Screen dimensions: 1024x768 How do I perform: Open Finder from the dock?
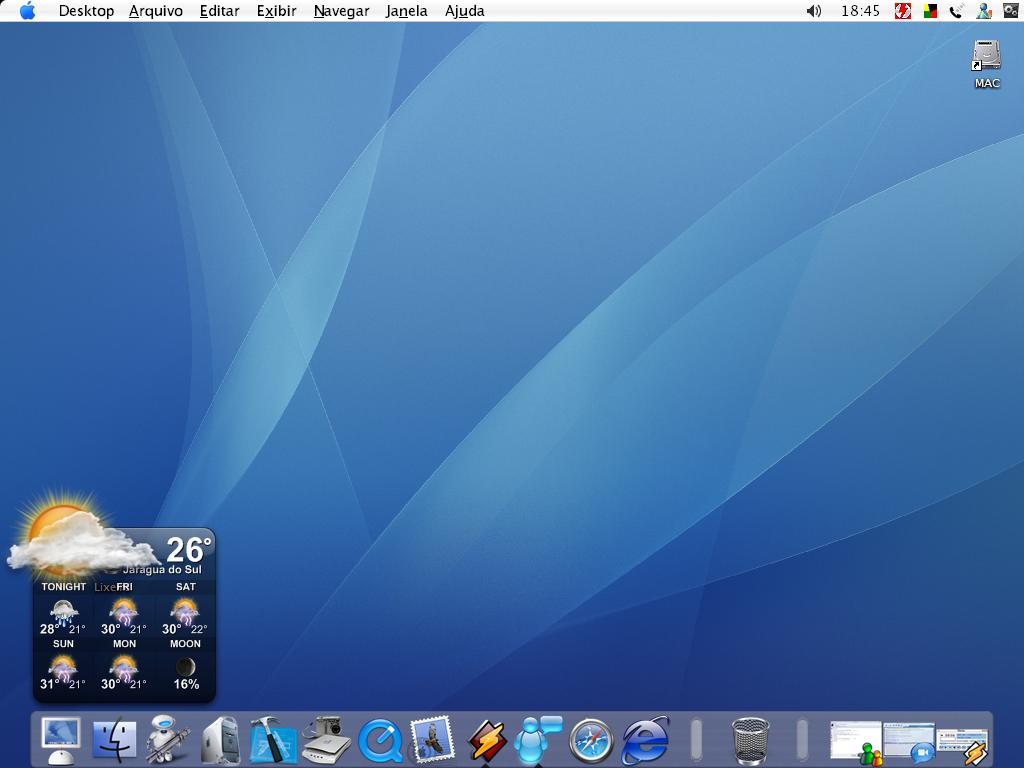tap(113, 742)
